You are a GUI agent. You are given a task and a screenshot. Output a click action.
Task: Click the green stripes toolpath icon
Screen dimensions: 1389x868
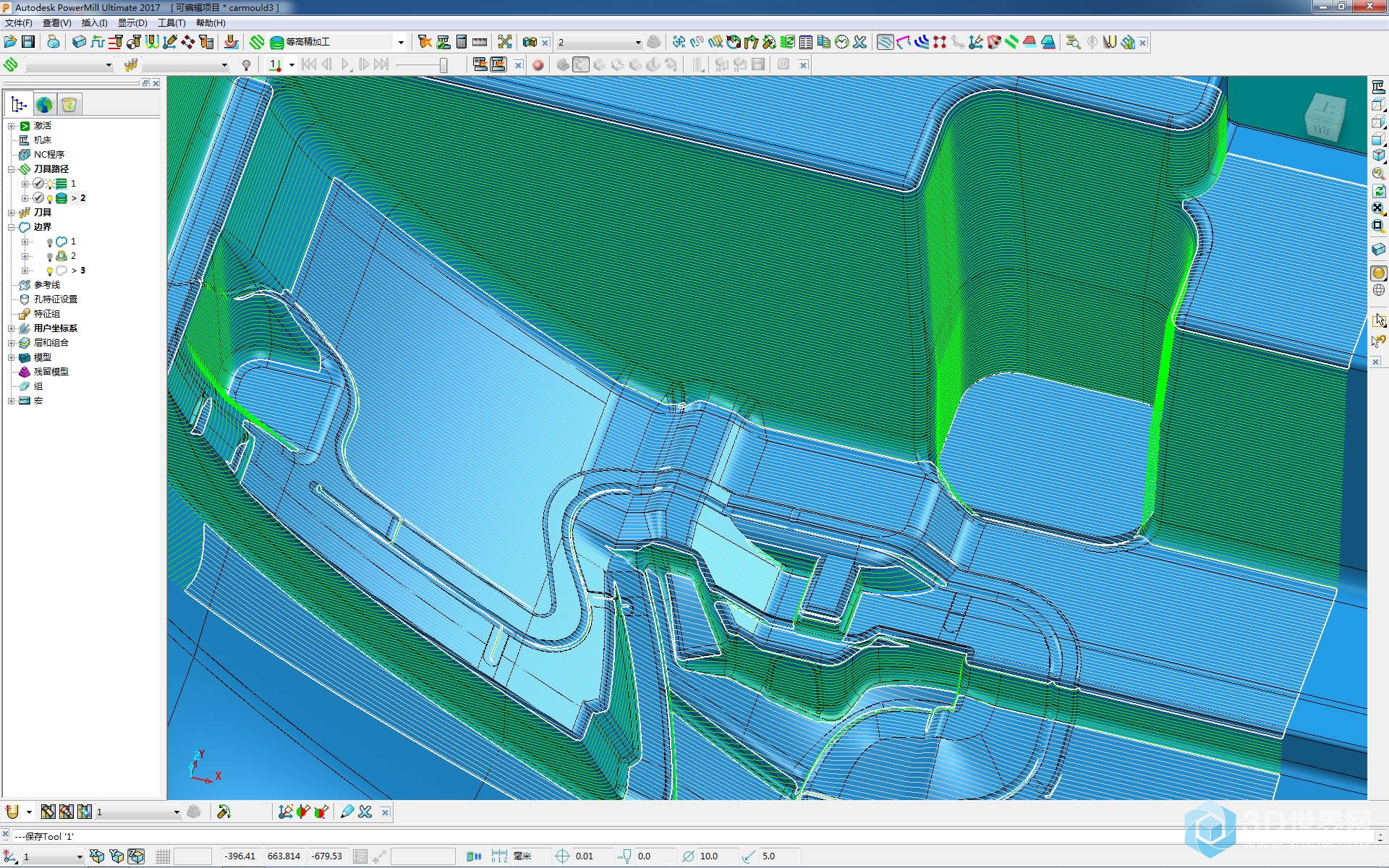click(x=1011, y=42)
